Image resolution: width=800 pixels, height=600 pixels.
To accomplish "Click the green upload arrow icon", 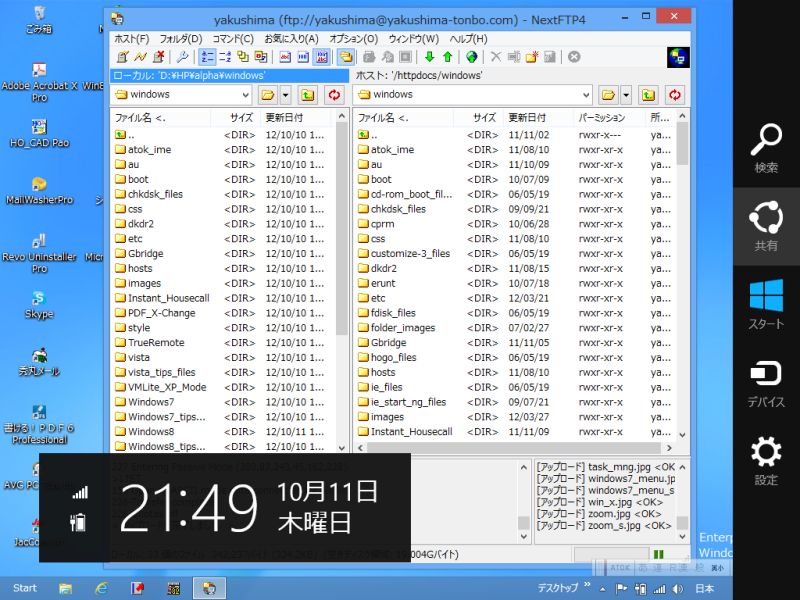I will [447, 57].
